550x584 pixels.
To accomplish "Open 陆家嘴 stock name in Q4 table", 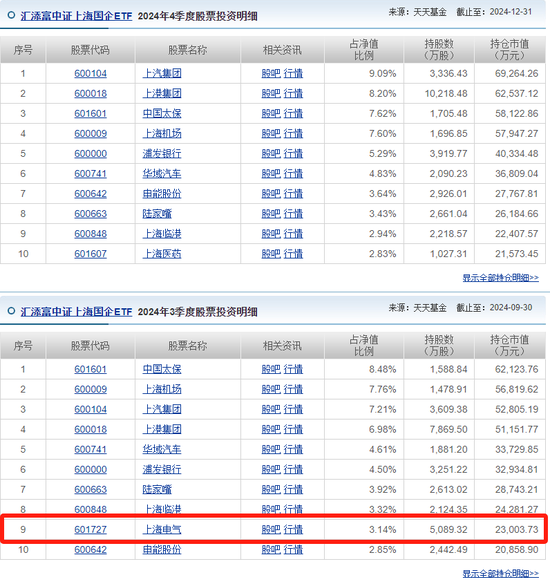I will tap(157, 214).
